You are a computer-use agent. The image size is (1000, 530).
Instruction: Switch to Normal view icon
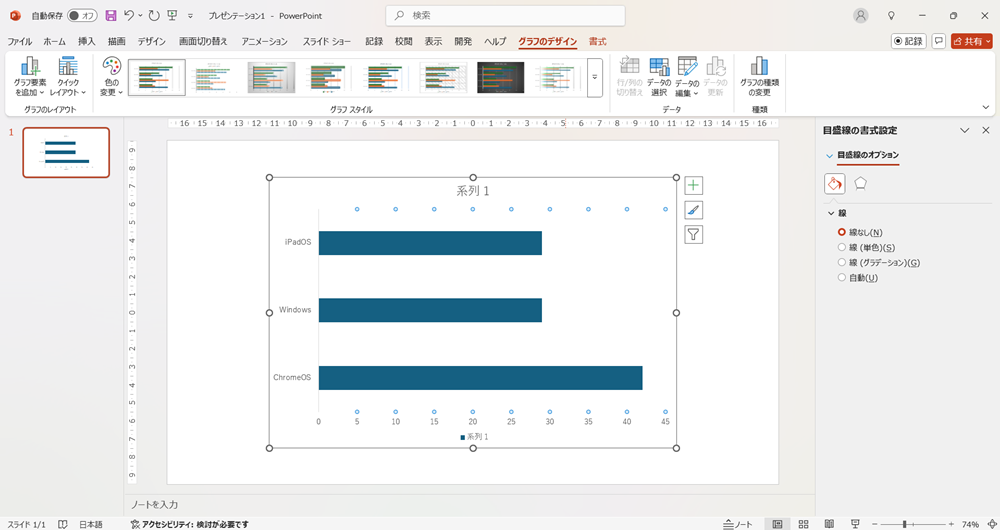tap(777, 524)
